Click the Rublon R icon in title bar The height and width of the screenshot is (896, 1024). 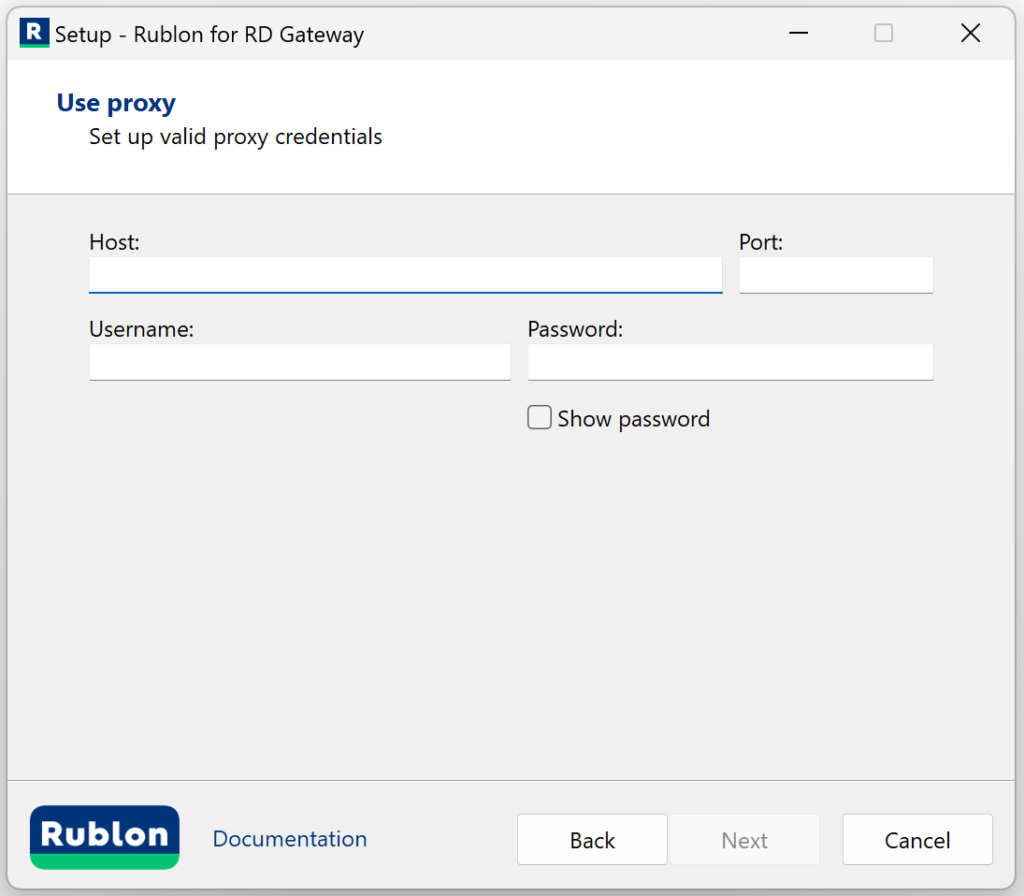(34, 33)
